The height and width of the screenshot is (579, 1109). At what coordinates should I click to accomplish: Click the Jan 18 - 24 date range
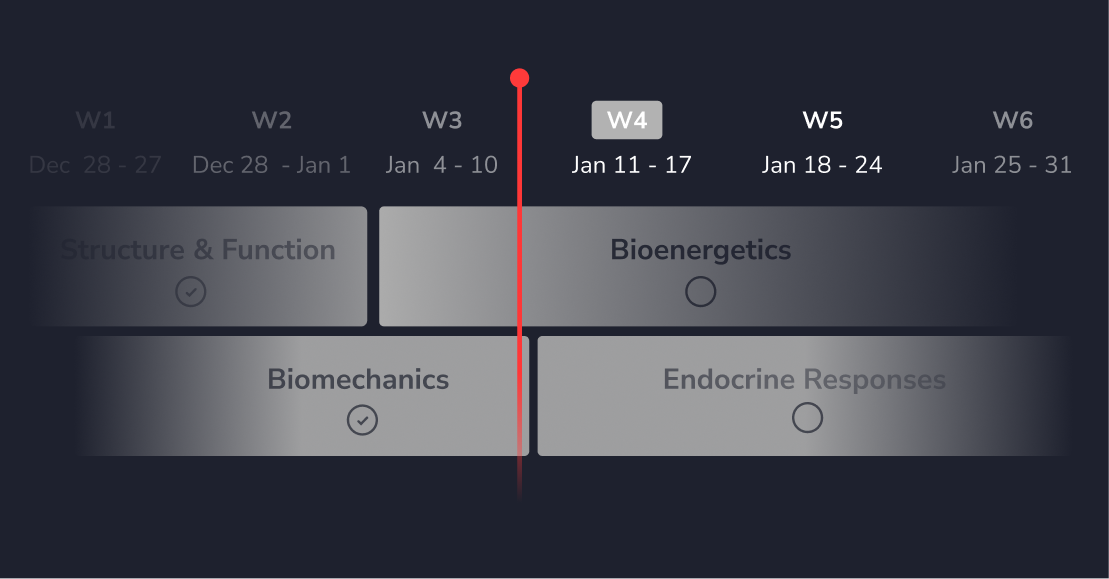[822, 165]
